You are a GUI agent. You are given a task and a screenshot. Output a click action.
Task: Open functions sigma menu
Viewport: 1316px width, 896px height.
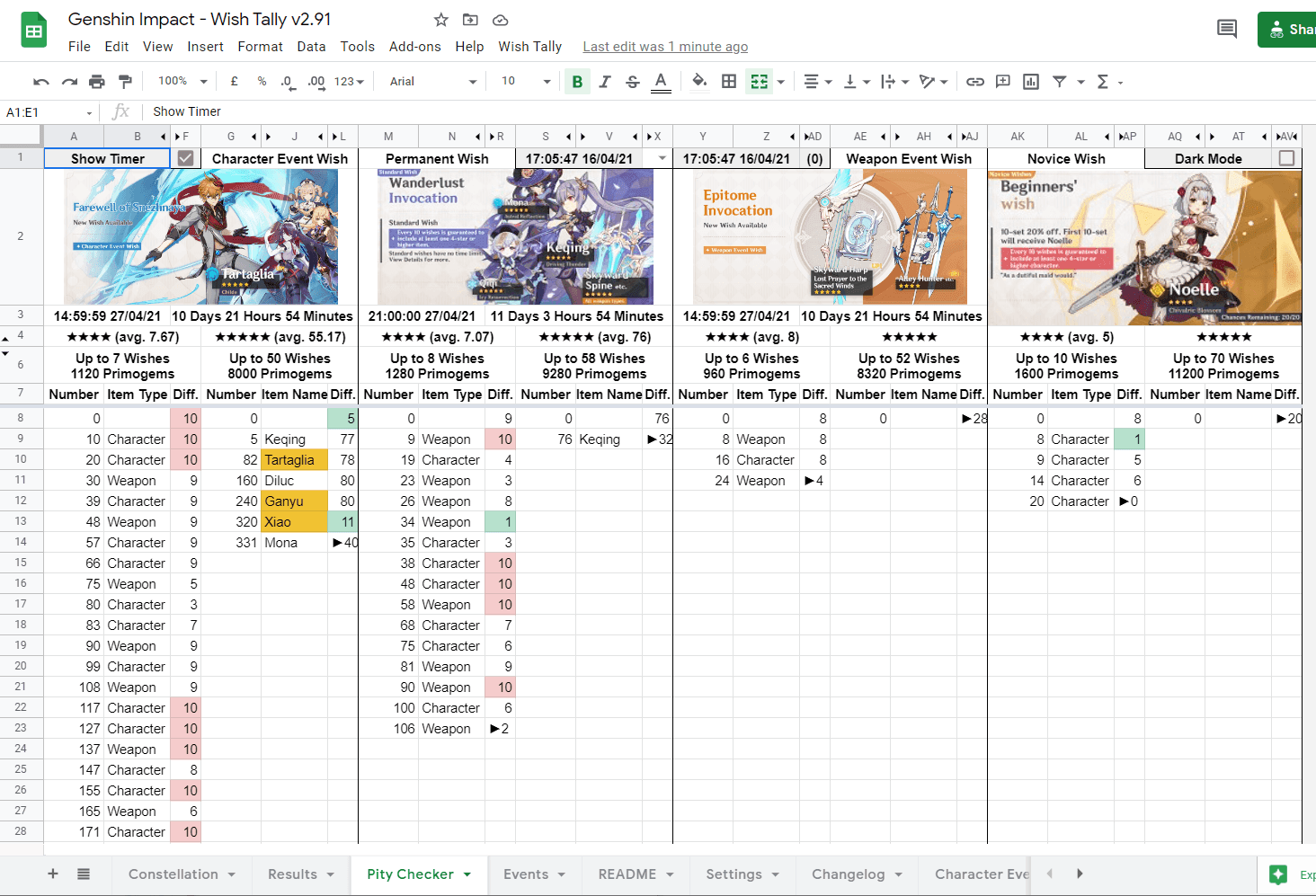point(1103,82)
